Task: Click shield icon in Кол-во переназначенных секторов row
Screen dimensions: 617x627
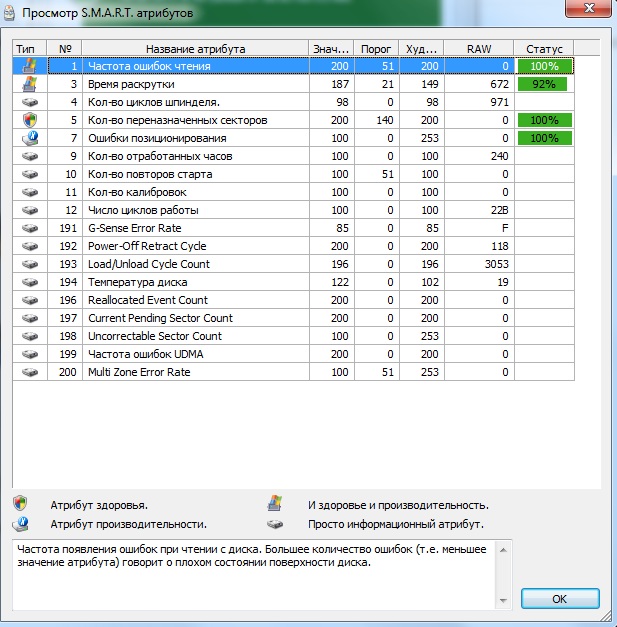Action: tap(30, 120)
